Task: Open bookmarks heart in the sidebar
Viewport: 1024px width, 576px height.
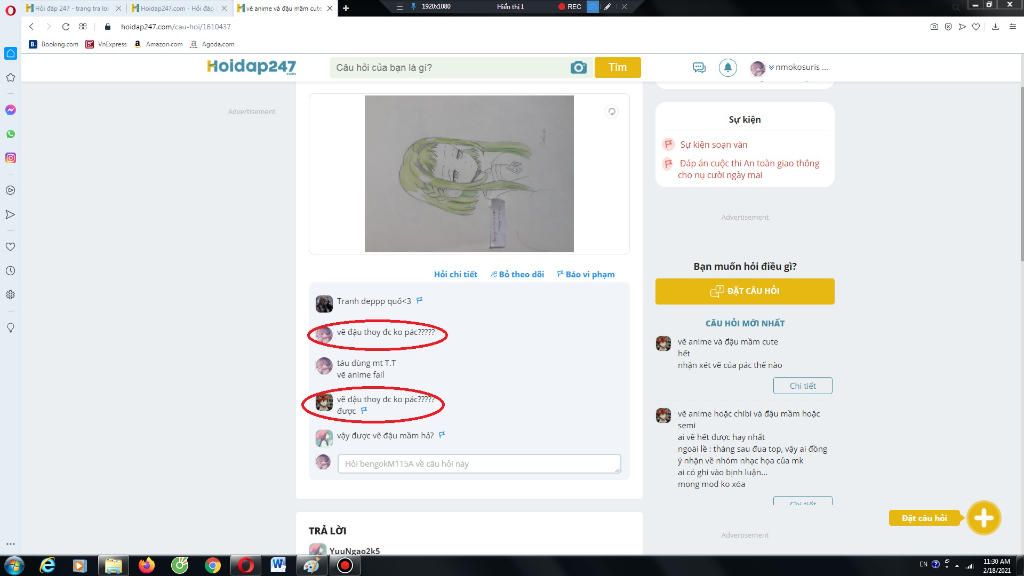Action: coord(10,246)
